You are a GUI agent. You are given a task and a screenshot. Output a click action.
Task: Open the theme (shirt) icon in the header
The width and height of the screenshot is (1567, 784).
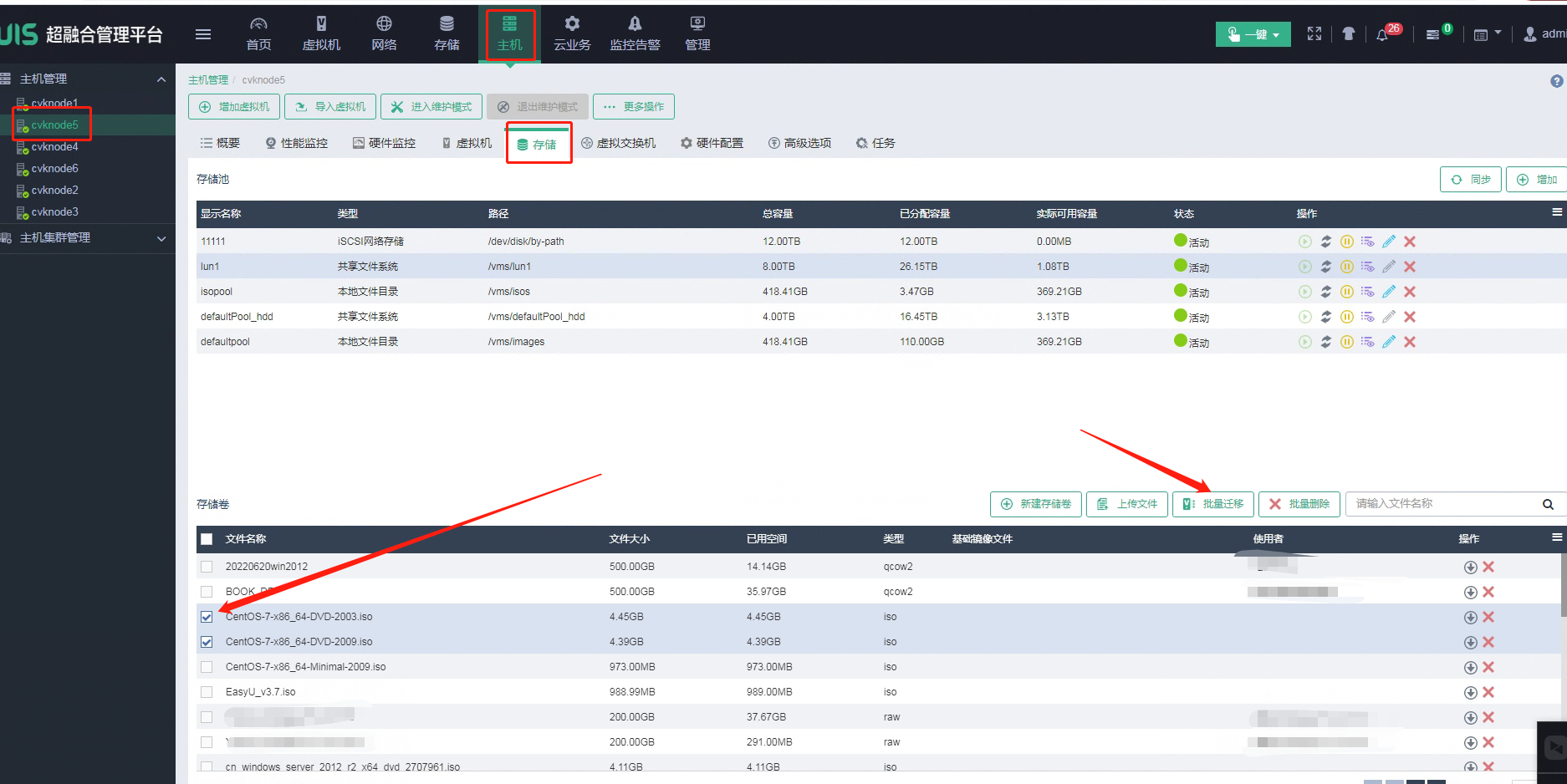[1348, 34]
